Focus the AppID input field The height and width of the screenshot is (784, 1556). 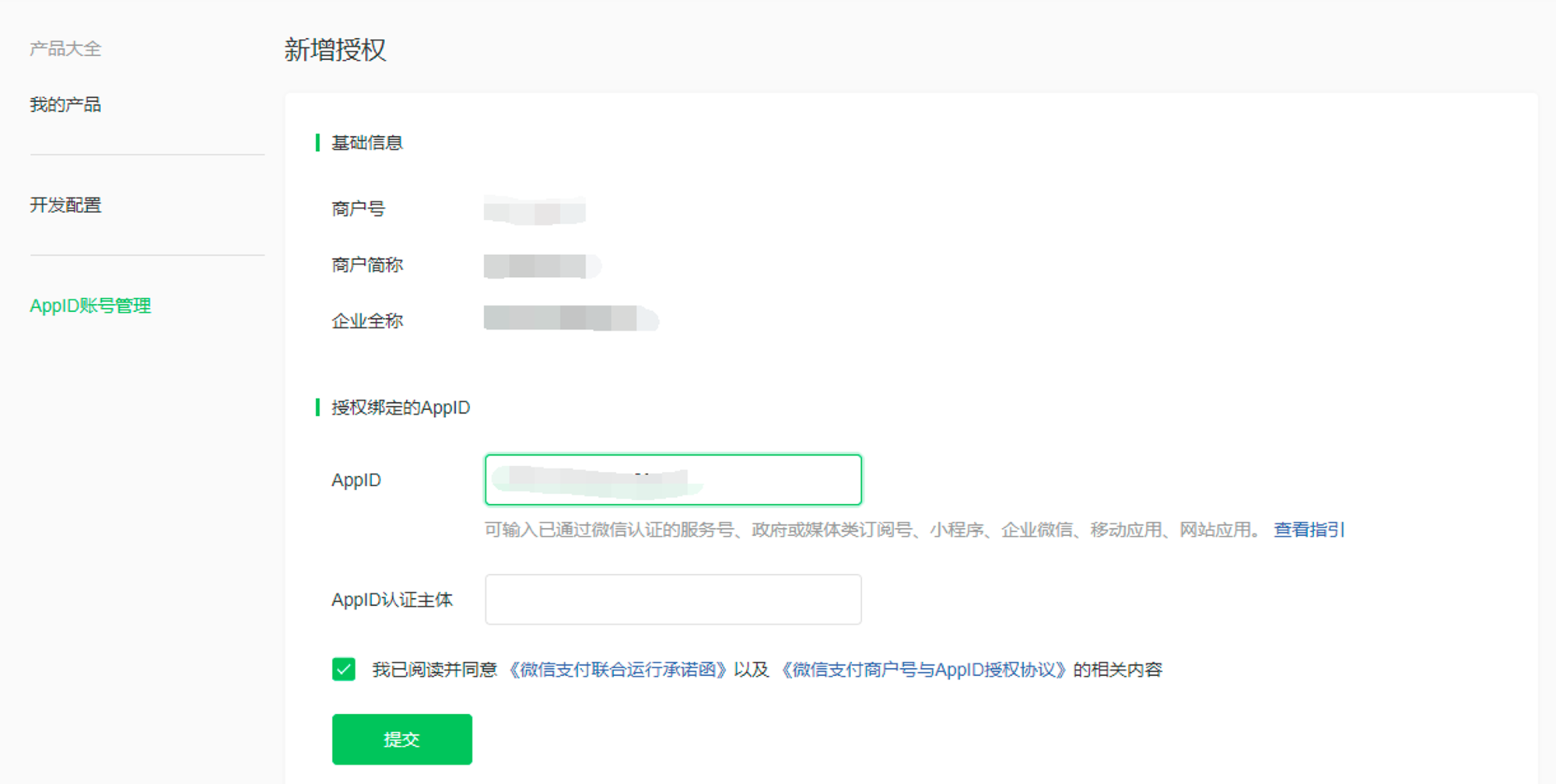(x=673, y=480)
